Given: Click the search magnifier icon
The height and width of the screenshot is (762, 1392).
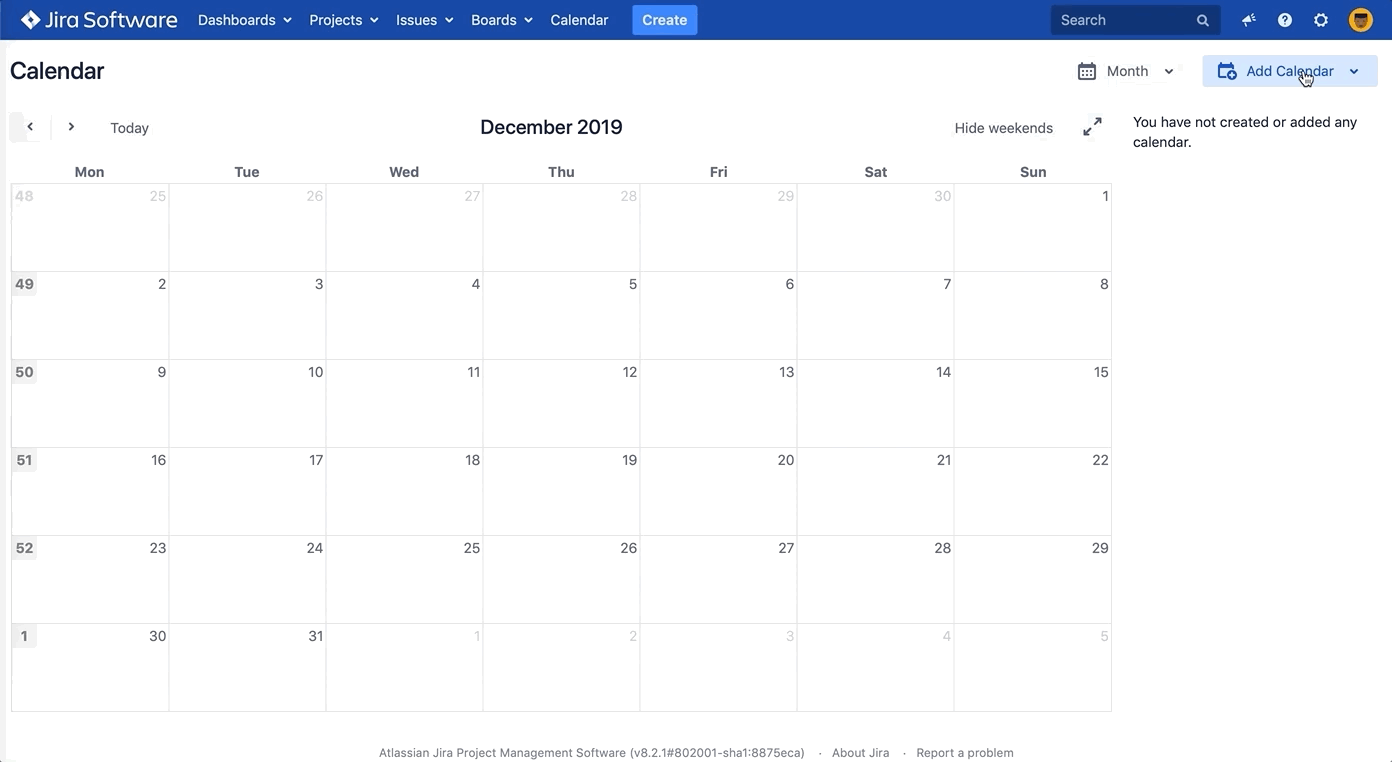Looking at the screenshot, I should 1203,20.
